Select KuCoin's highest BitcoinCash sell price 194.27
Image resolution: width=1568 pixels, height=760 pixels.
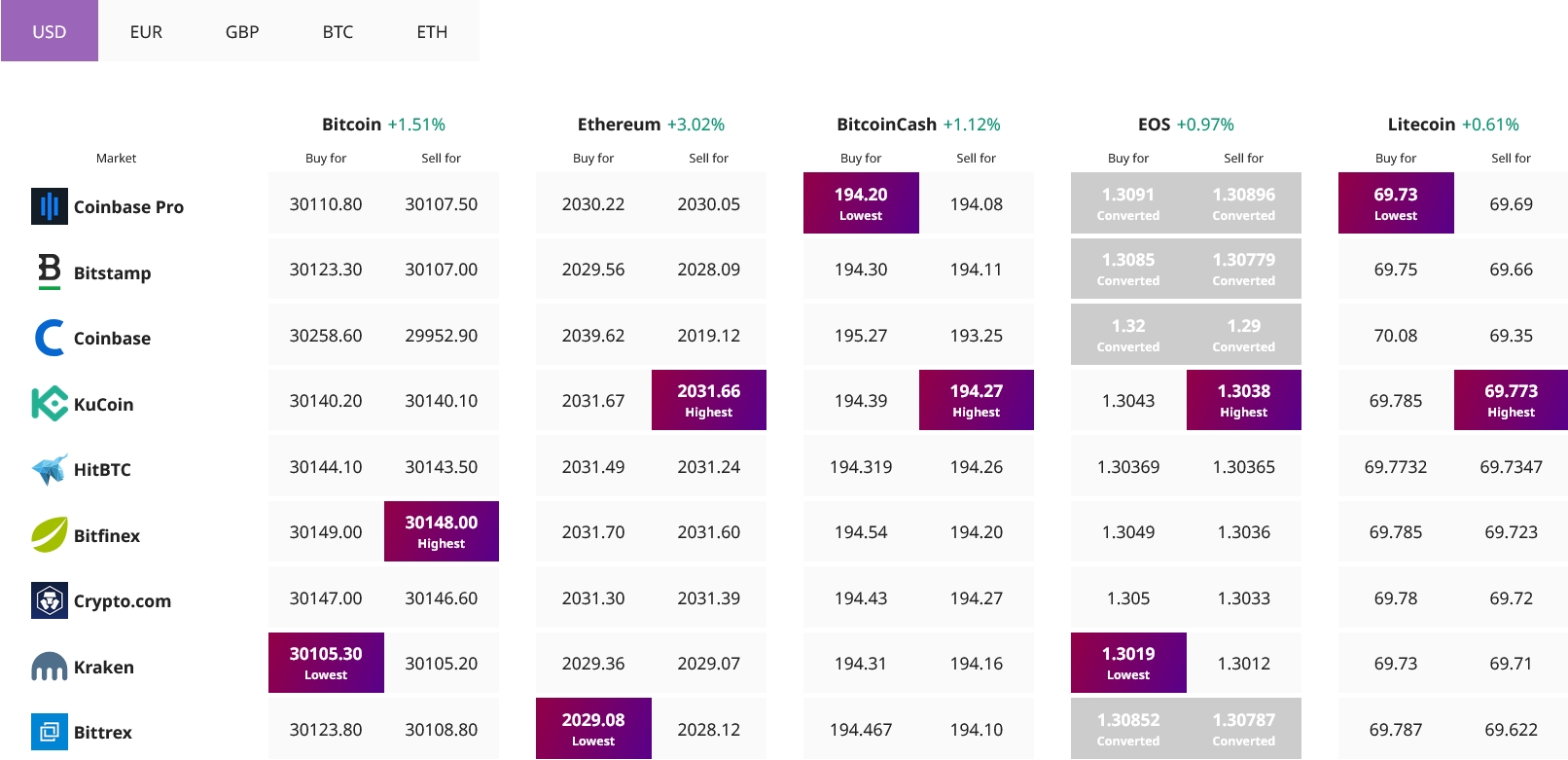click(977, 400)
